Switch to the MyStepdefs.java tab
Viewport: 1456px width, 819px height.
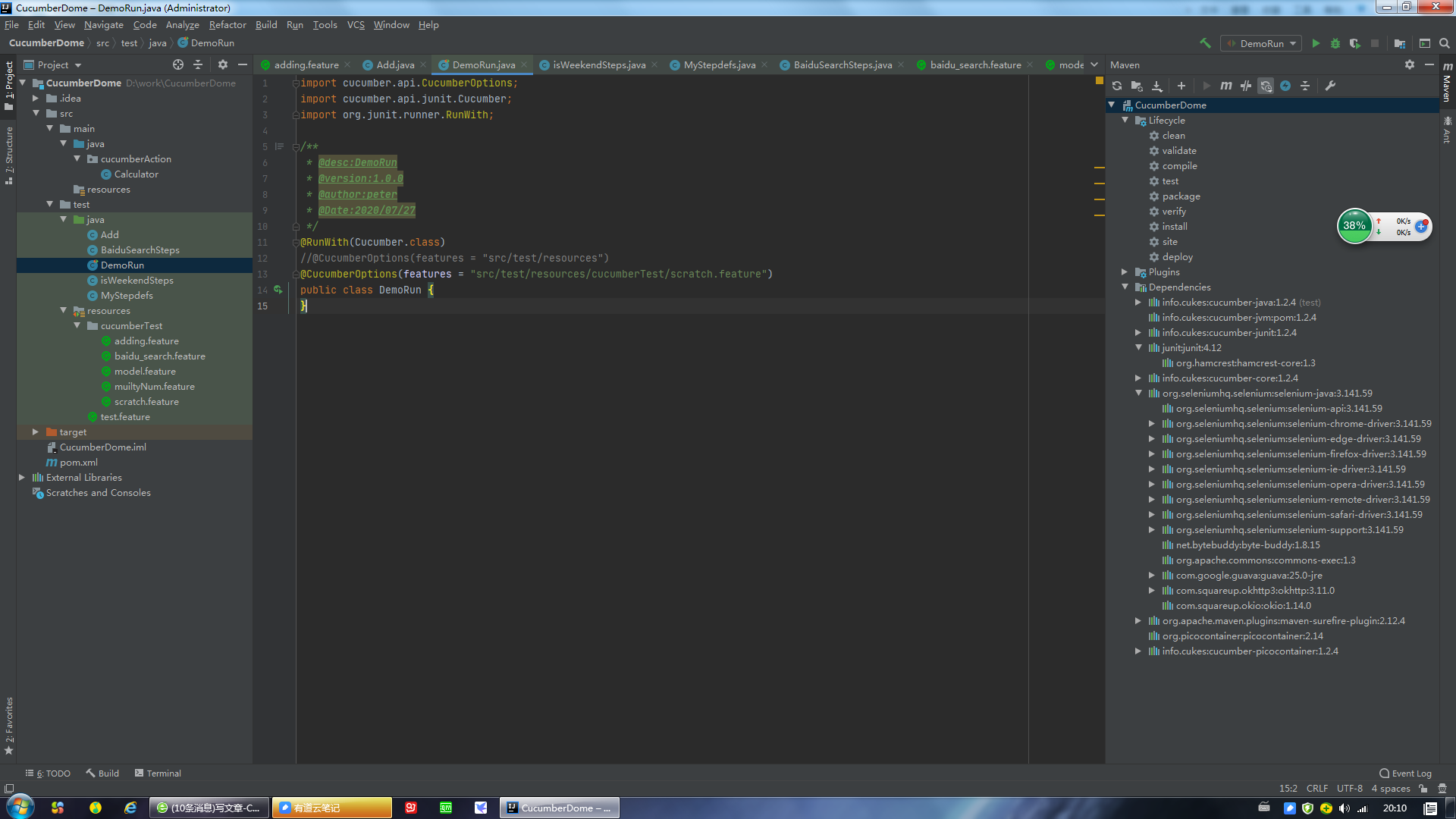coord(719,64)
